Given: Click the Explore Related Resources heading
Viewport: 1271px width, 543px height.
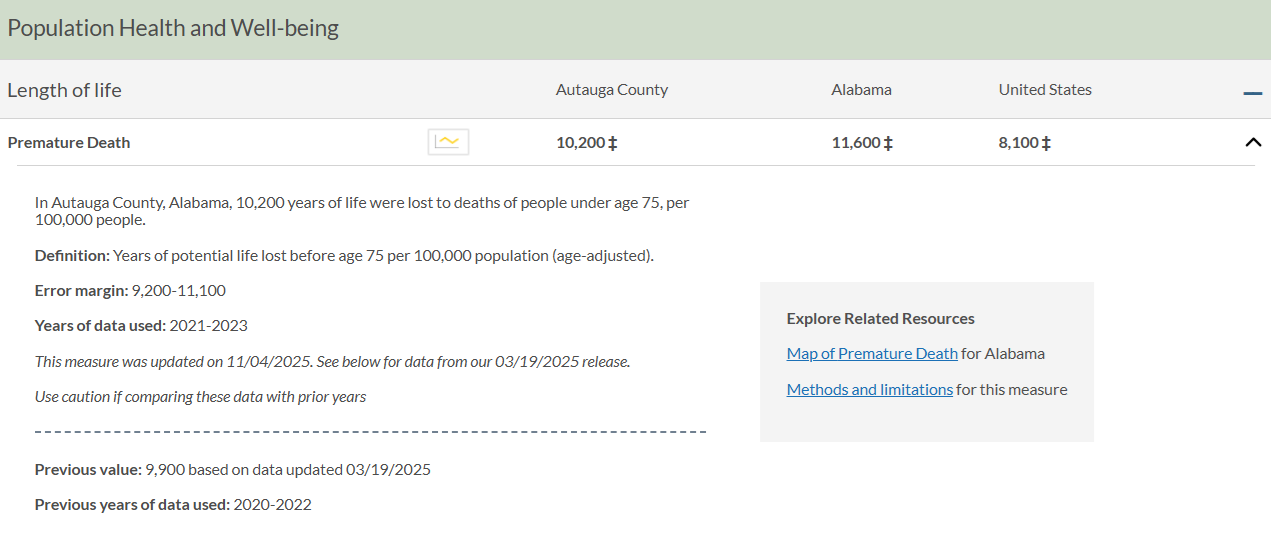Looking at the screenshot, I should [x=880, y=319].
